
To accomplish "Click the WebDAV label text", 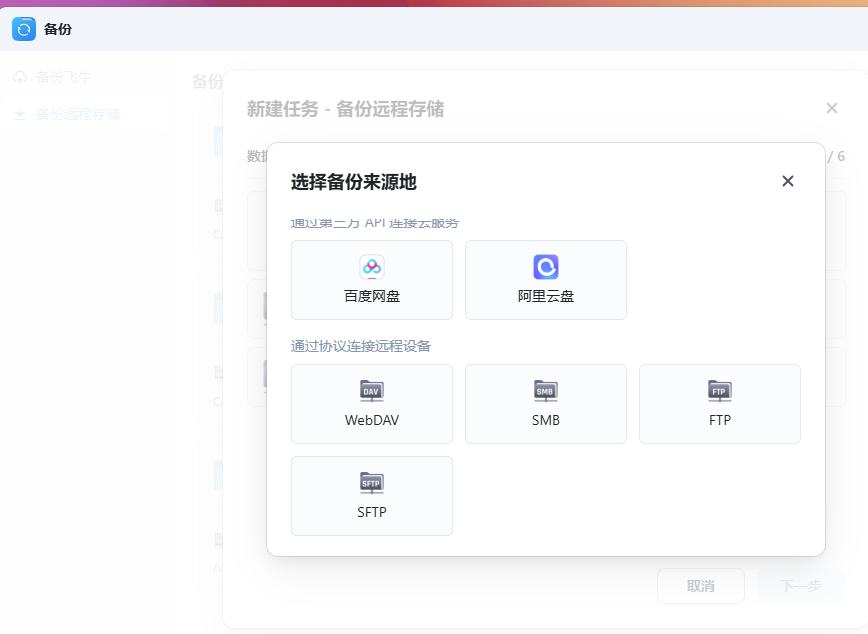I will [x=372, y=420].
